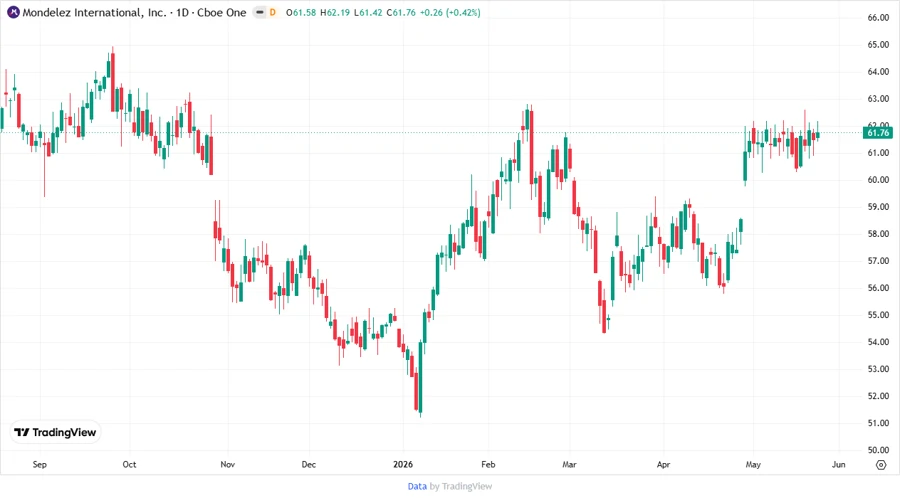Click the Sep label on time axis
The height and width of the screenshot is (498, 900).
pyautogui.click(x=40, y=465)
